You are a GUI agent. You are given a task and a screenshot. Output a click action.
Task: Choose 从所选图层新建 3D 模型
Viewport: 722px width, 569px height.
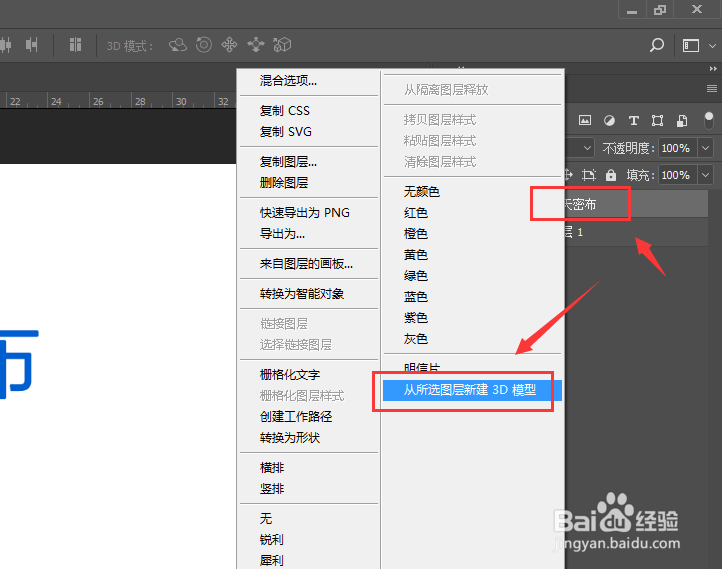pyautogui.click(x=472, y=390)
